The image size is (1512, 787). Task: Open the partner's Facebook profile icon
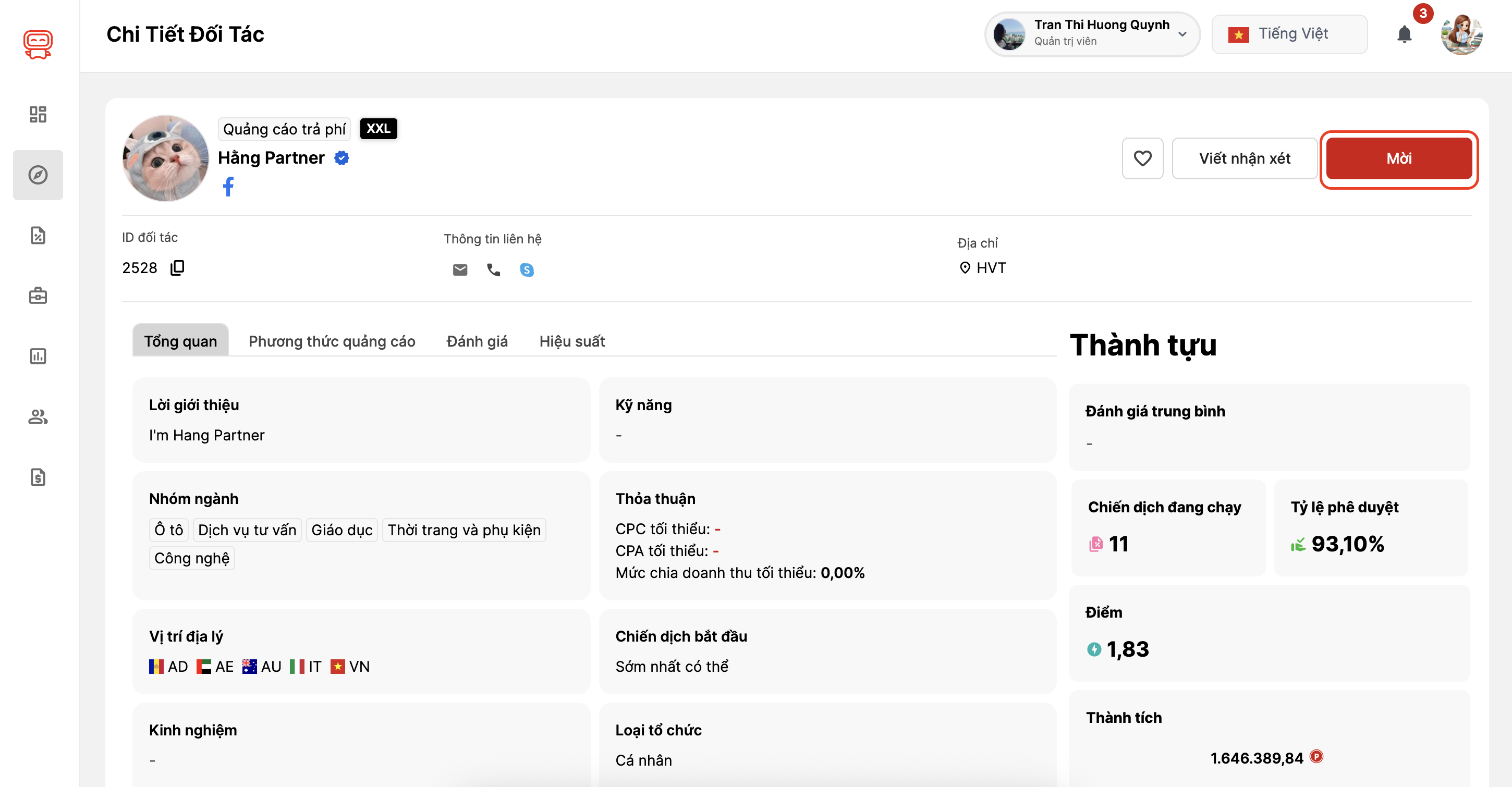pyautogui.click(x=228, y=187)
